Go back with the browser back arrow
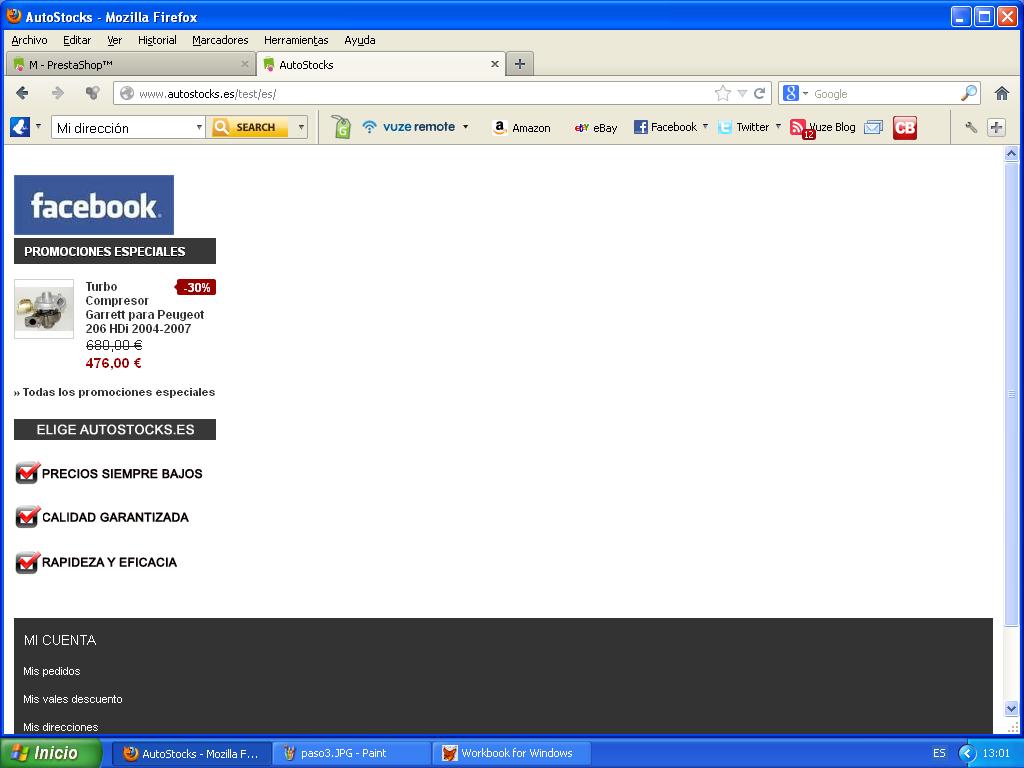This screenshot has height=768, width=1024. pos(22,93)
